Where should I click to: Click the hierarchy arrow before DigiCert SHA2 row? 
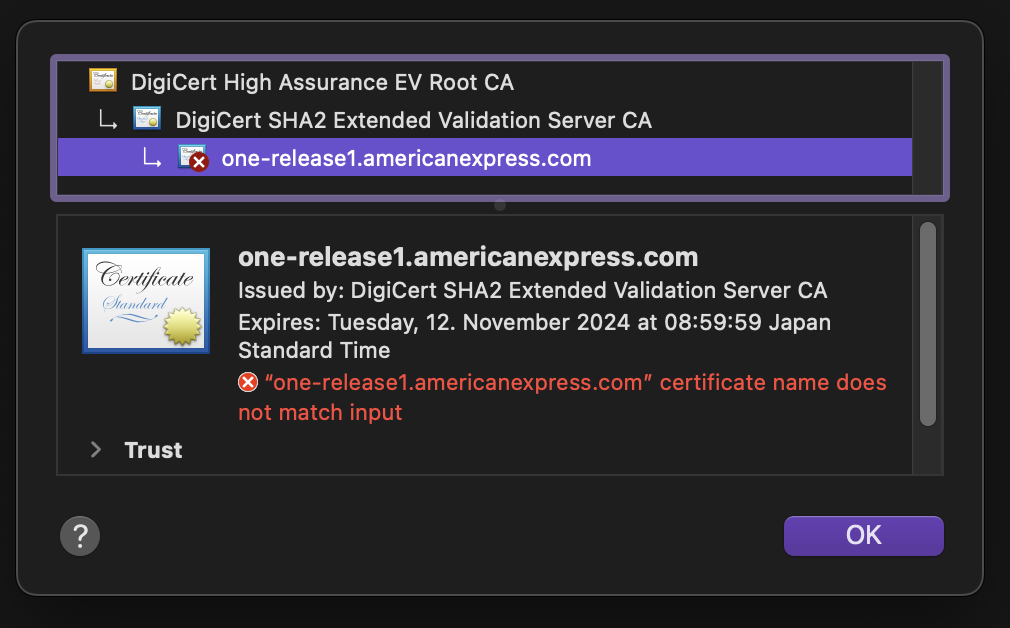tap(107, 121)
